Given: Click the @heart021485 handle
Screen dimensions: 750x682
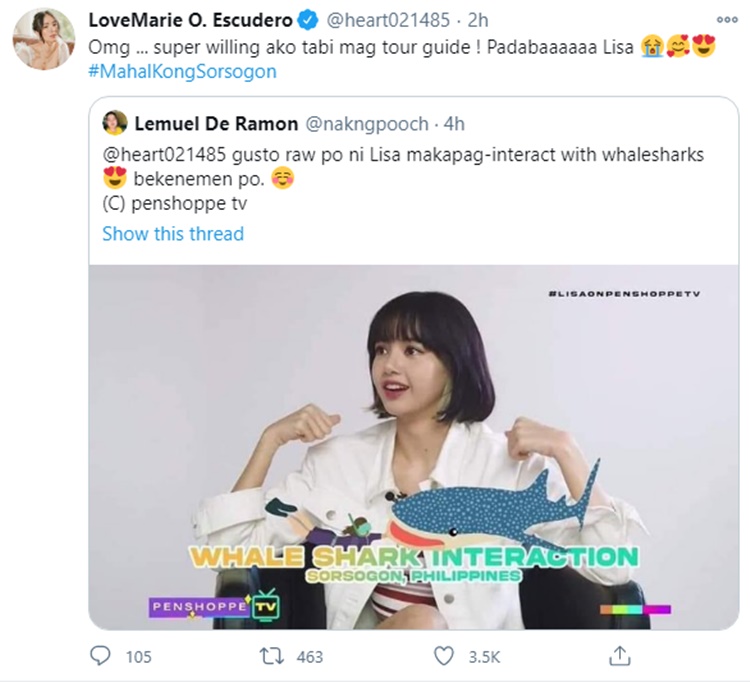Looking at the screenshot, I should [383, 21].
